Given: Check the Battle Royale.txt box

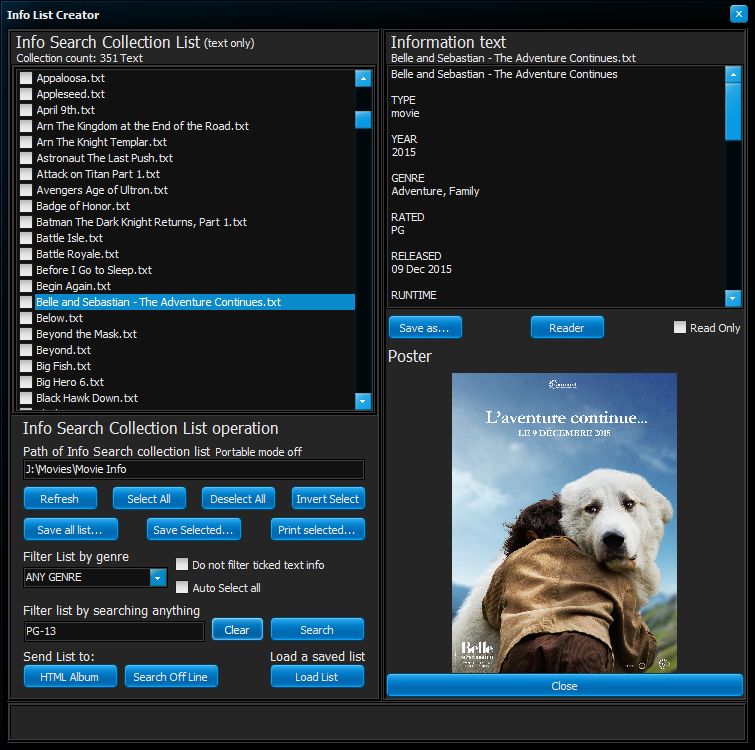Looking at the screenshot, I should coord(26,254).
